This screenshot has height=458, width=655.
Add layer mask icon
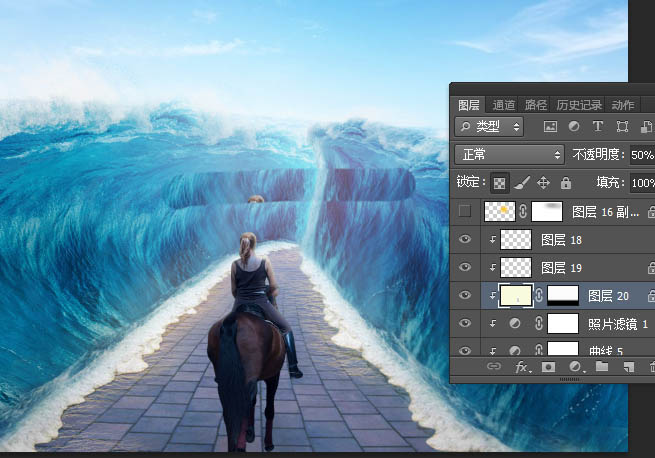click(x=548, y=367)
